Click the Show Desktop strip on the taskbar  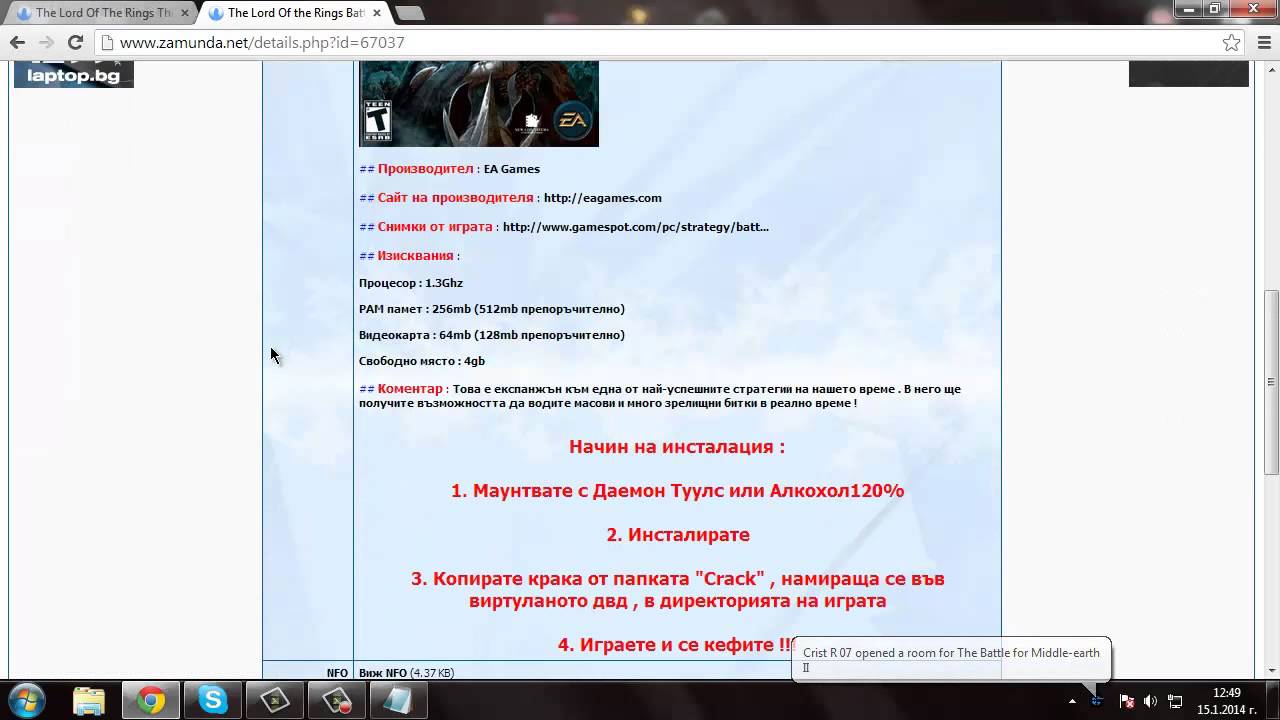coord(1273,701)
